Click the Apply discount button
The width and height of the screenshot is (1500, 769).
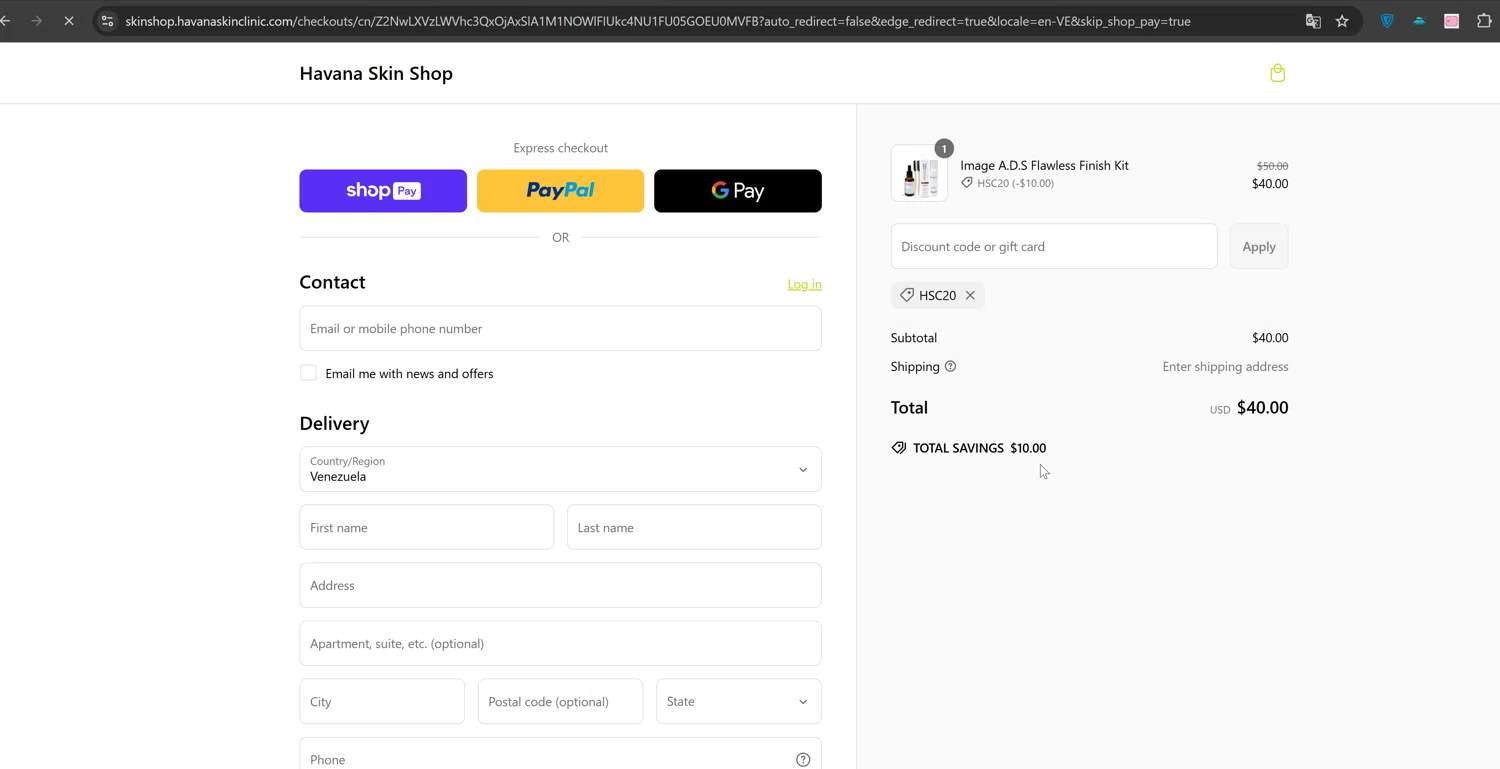pyautogui.click(x=1258, y=246)
